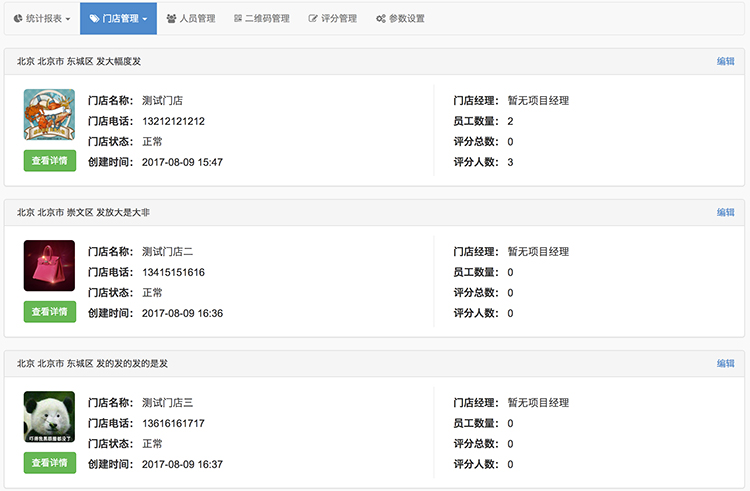Click the tag icon on 门店管理
This screenshot has width=750, height=491.
[94, 19]
